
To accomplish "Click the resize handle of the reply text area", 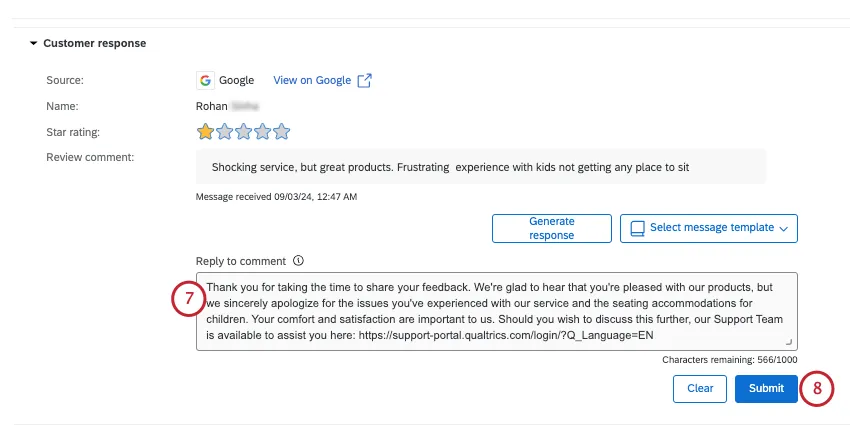I will (x=790, y=343).
